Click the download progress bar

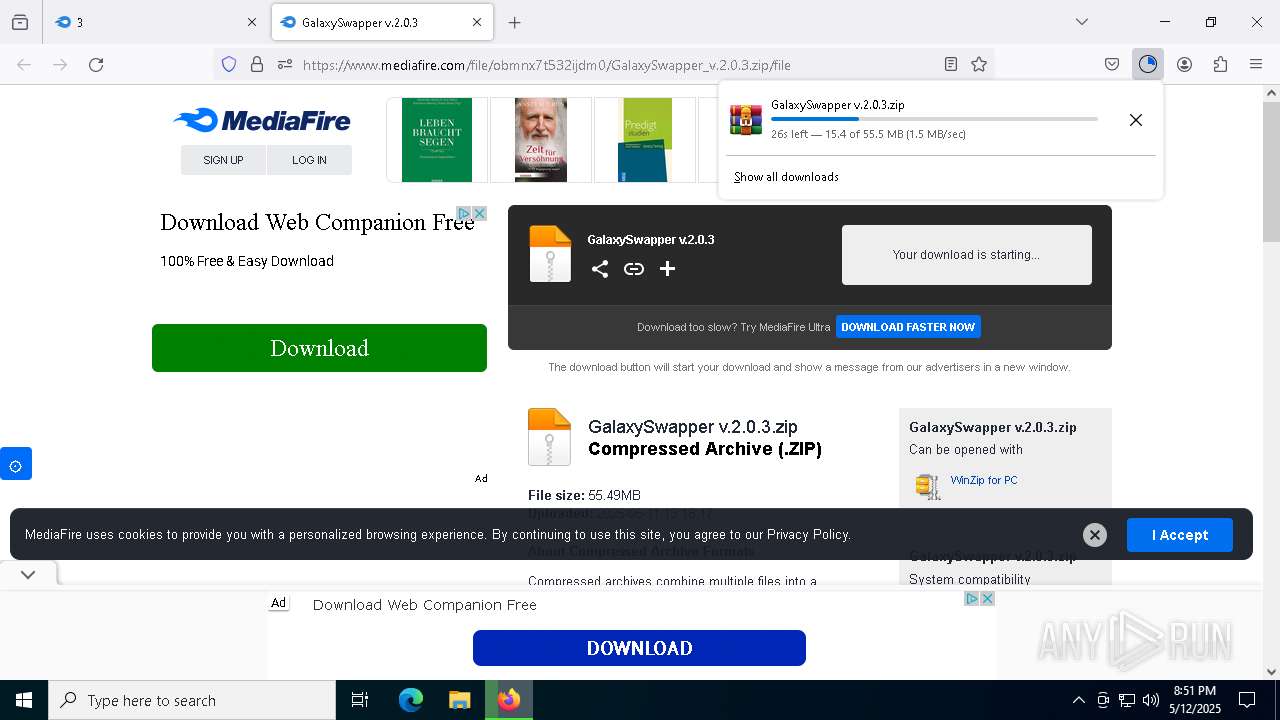click(934, 119)
